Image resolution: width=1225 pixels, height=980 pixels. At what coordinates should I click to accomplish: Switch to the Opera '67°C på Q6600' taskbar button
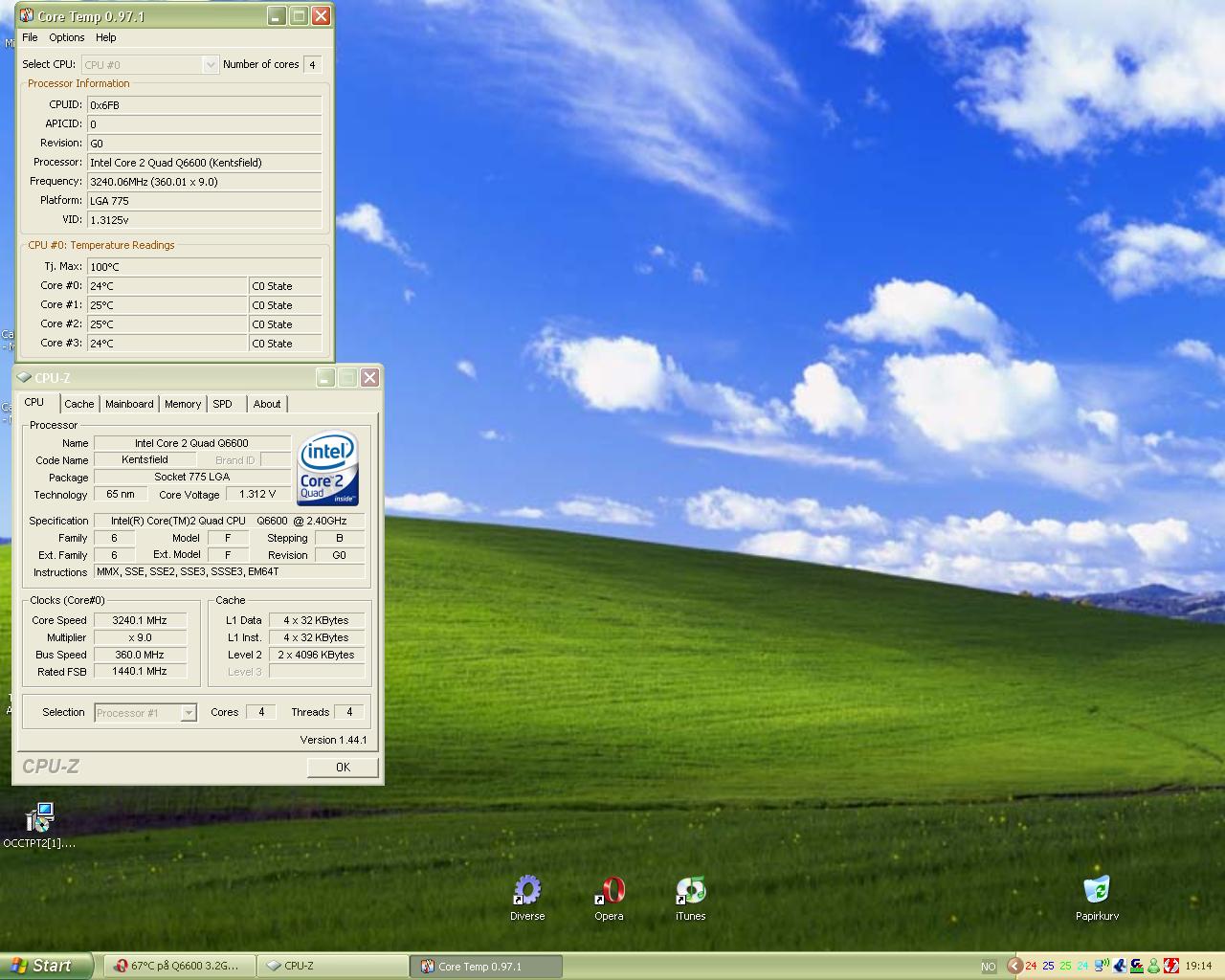[x=179, y=966]
